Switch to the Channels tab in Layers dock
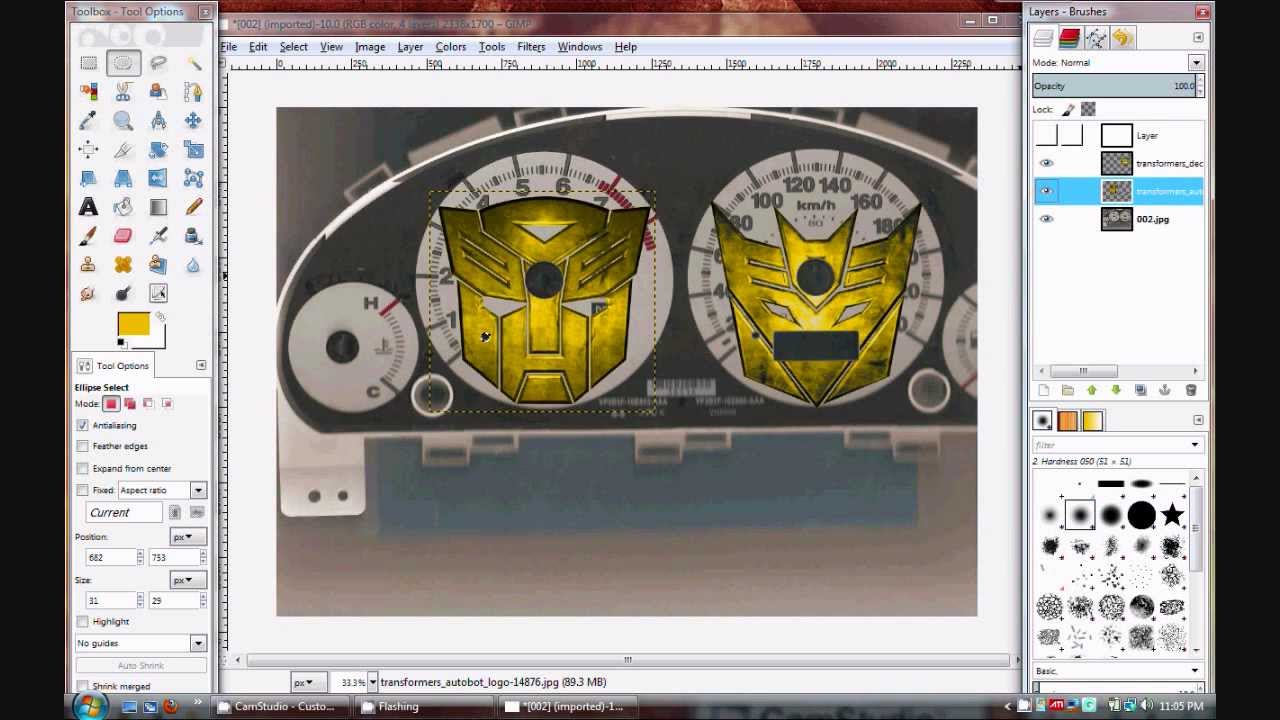The height and width of the screenshot is (720, 1280). [x=1069, y=38]
